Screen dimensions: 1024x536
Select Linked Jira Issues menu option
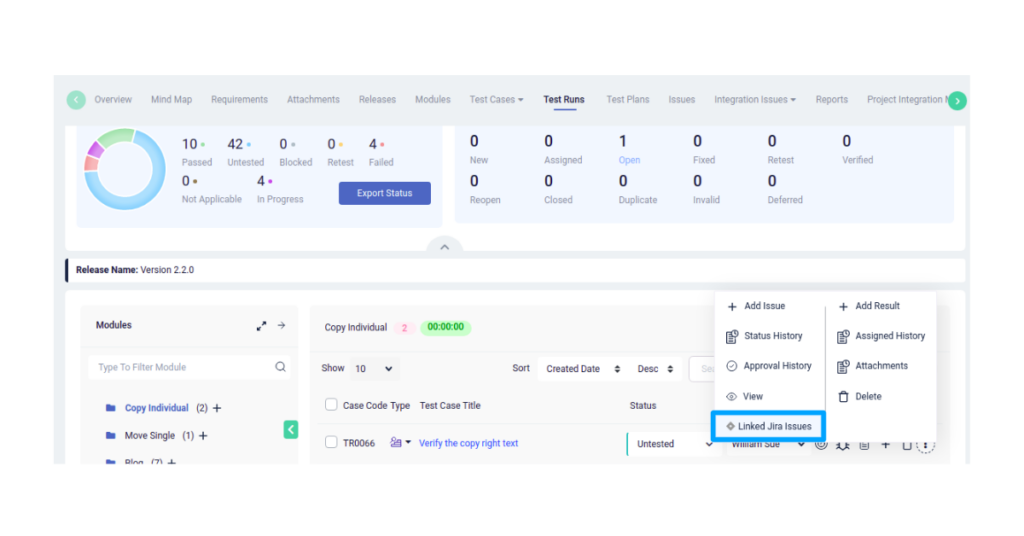coord(768,426)
